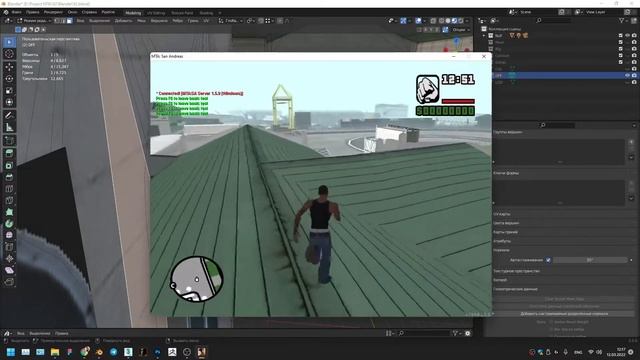Open the Глобал transform orientation dropdown
This screenshot has height=360, width=640.
tap(231, 20)
